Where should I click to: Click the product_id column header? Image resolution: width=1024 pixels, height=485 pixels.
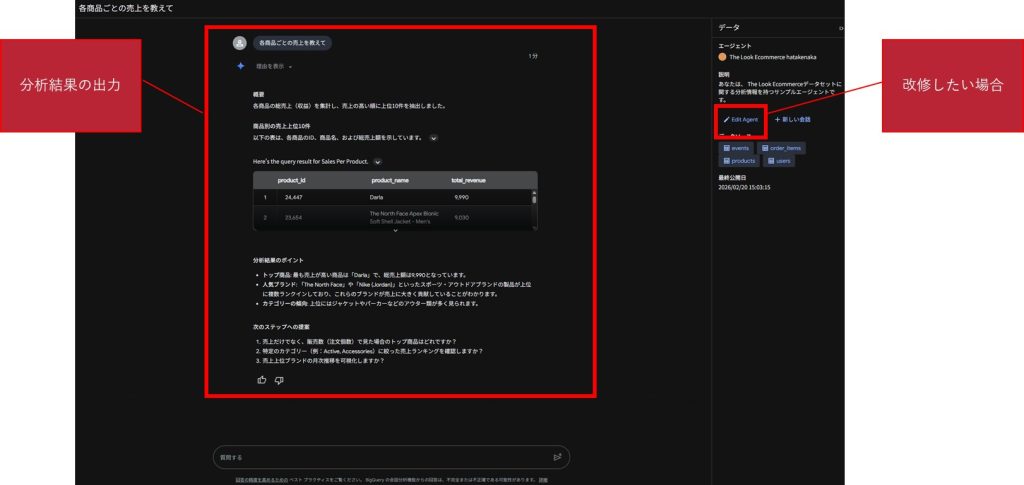[x=291, y=180]
